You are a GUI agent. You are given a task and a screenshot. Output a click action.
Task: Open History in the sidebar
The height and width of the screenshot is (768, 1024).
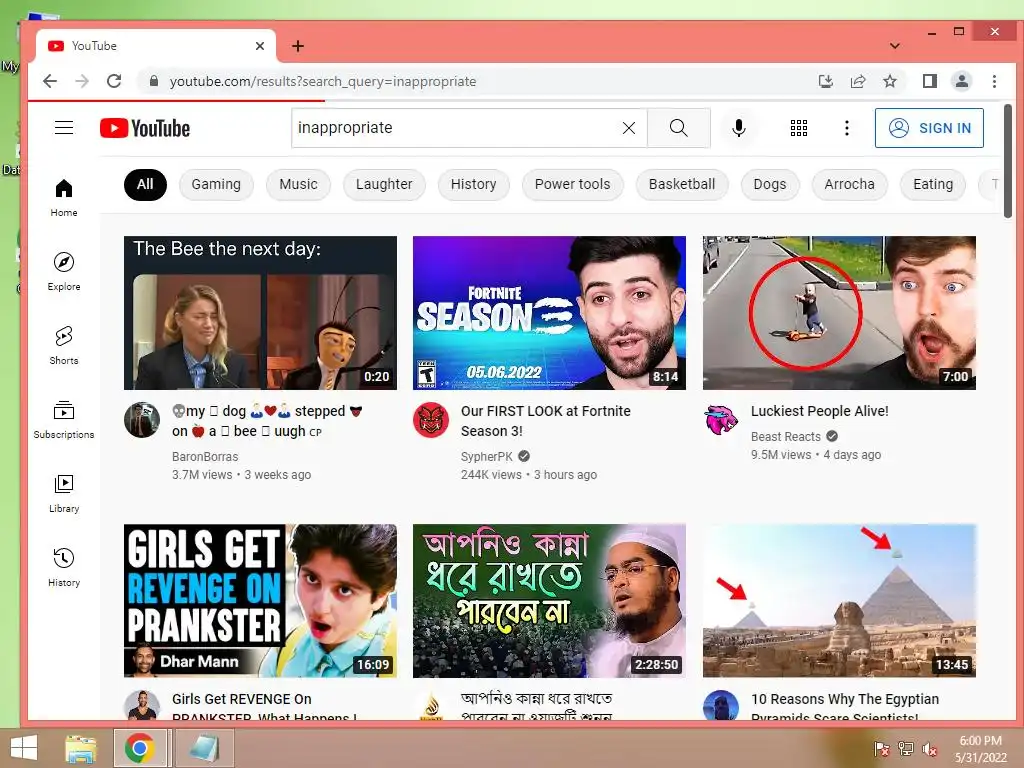[x=64, y=567]
